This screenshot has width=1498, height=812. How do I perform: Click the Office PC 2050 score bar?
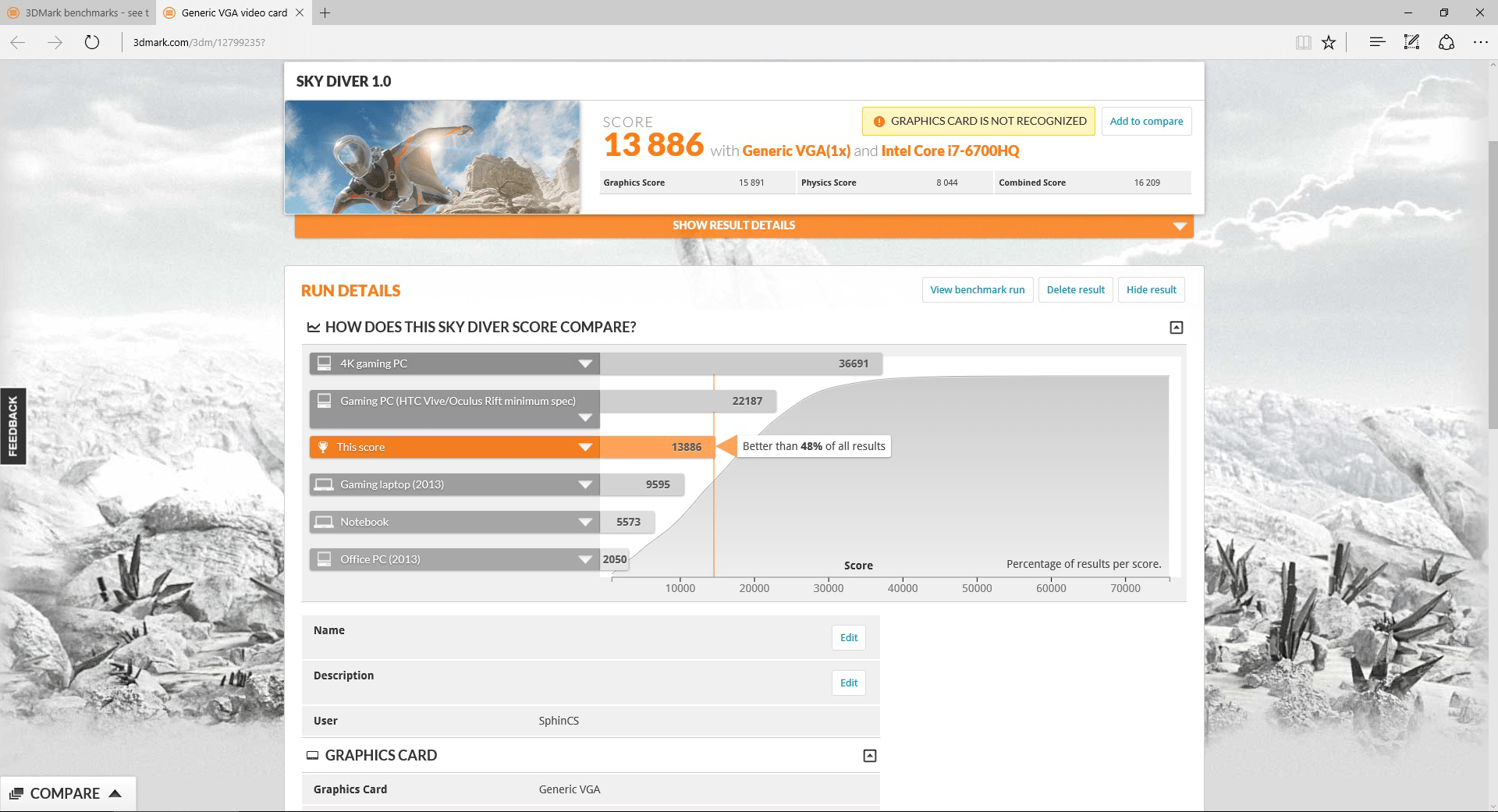point(614,559)
